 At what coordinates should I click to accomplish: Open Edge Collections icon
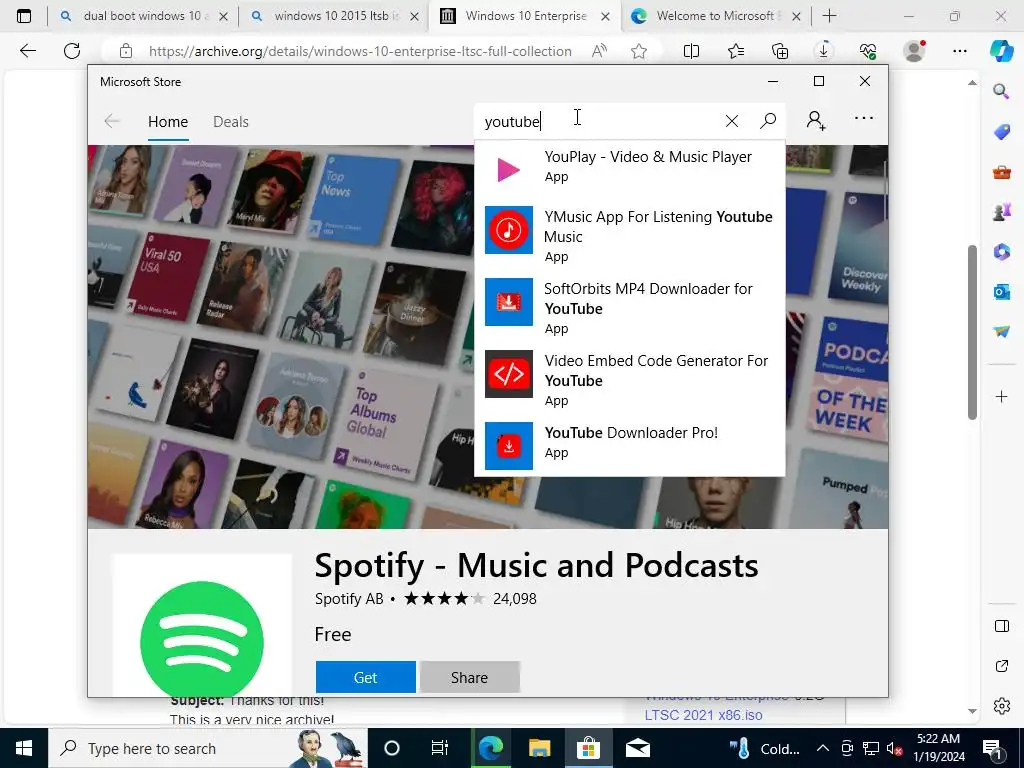coord(780,51)
